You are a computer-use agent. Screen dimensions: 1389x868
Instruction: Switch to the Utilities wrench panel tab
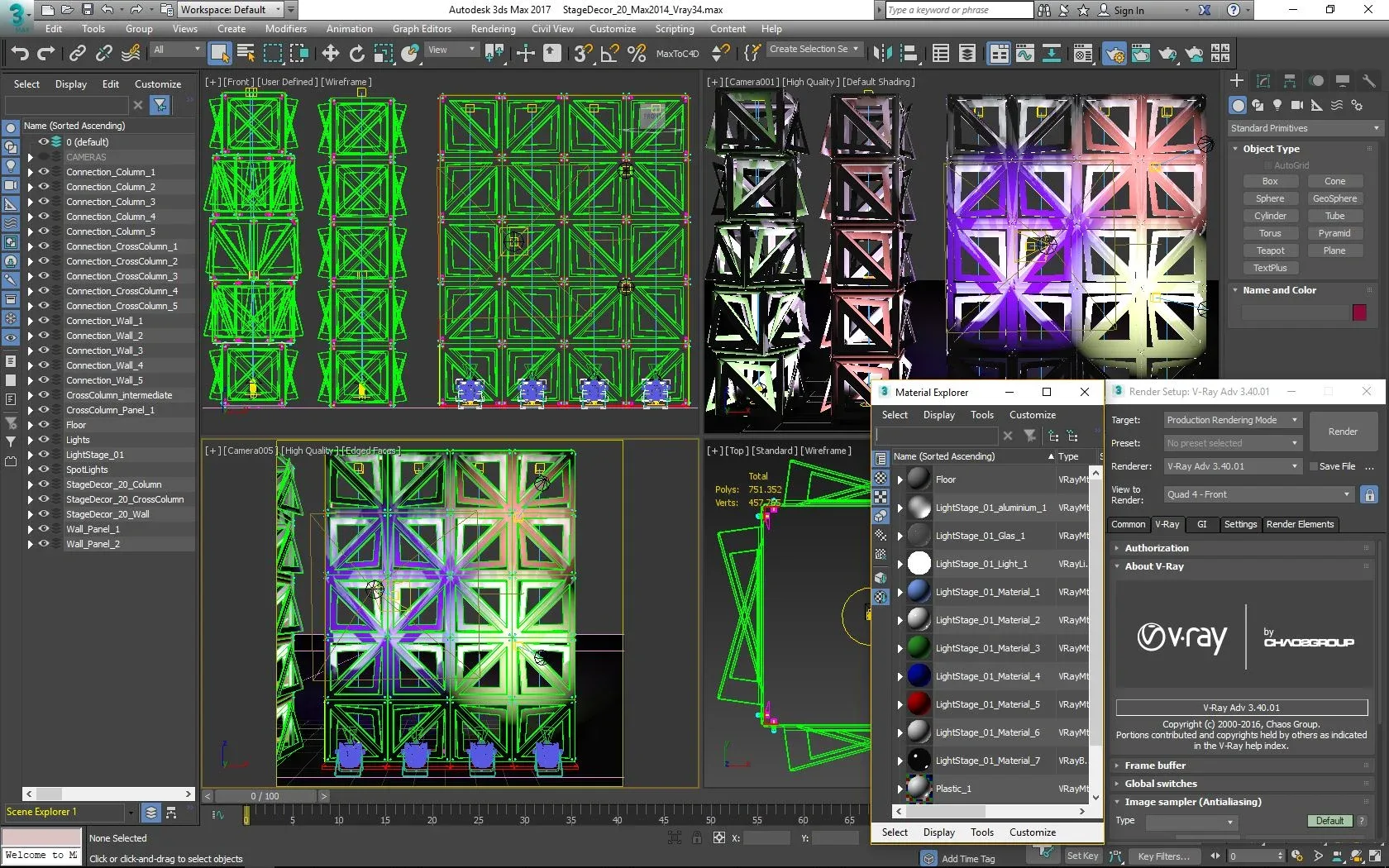click(1369, 81)
